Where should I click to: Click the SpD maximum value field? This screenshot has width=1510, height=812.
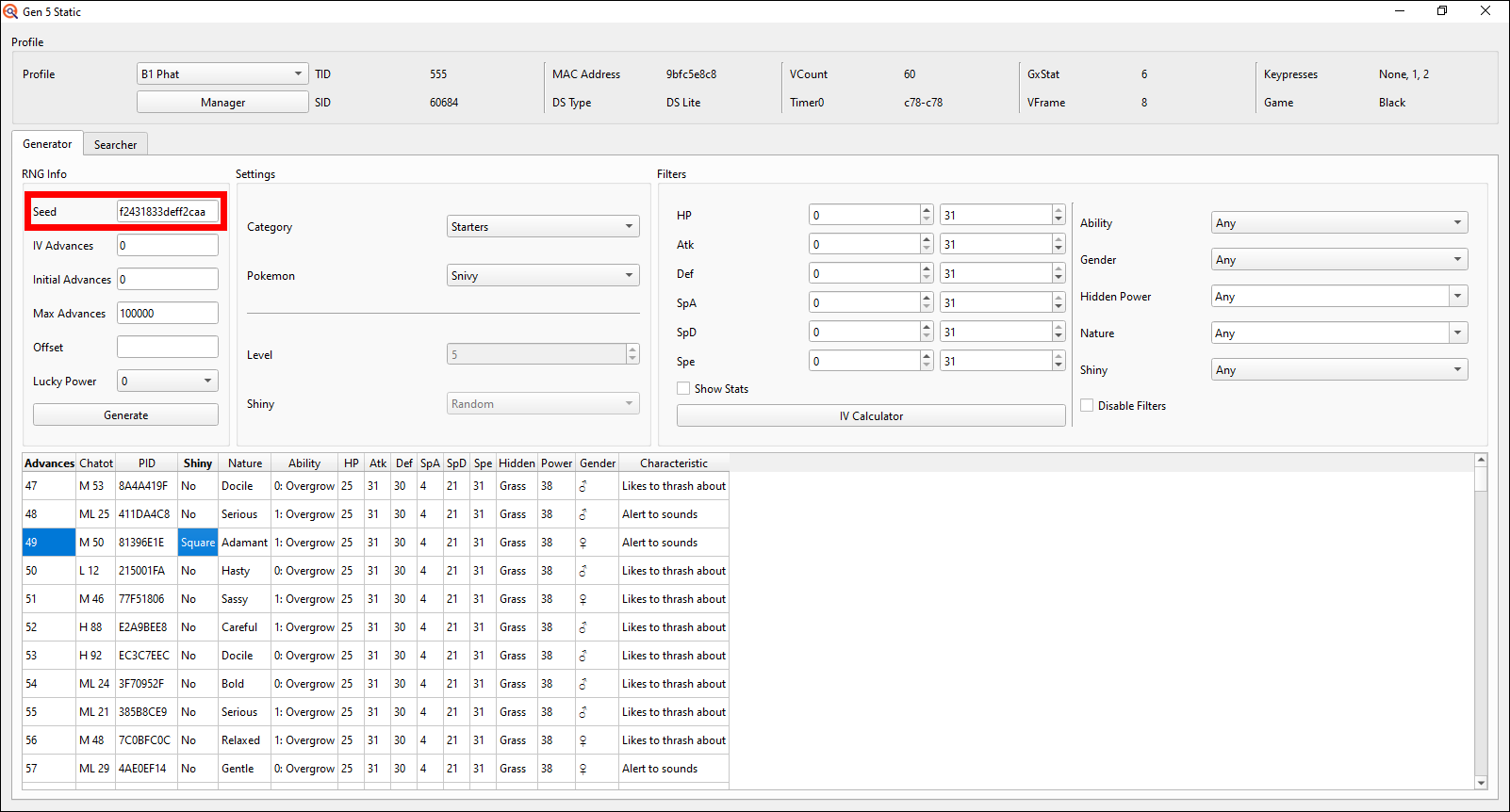point(996,332)
